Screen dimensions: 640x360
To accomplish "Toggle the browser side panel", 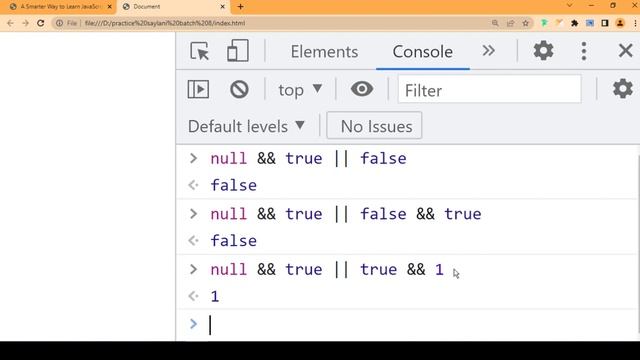I will pos(605,23).
